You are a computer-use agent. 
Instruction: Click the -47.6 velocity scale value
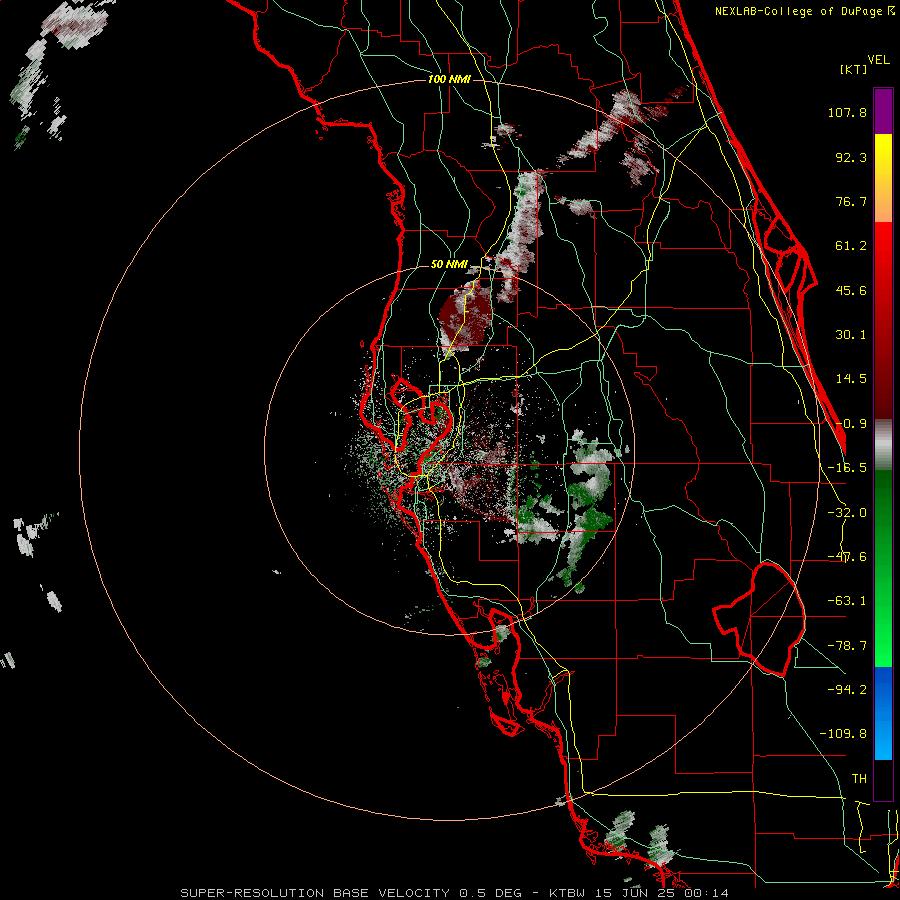click(847, 557)
